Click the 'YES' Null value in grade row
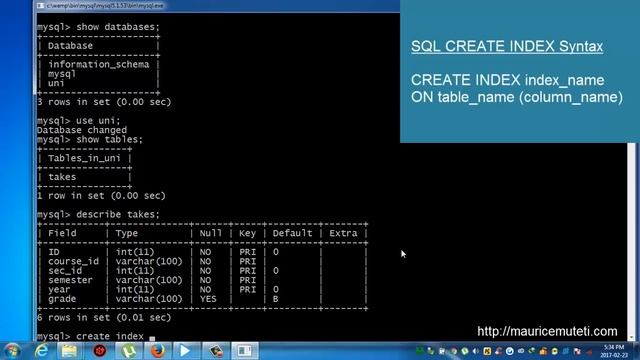Viewport: 640px width, 360px height. click(x=208, y=299)
